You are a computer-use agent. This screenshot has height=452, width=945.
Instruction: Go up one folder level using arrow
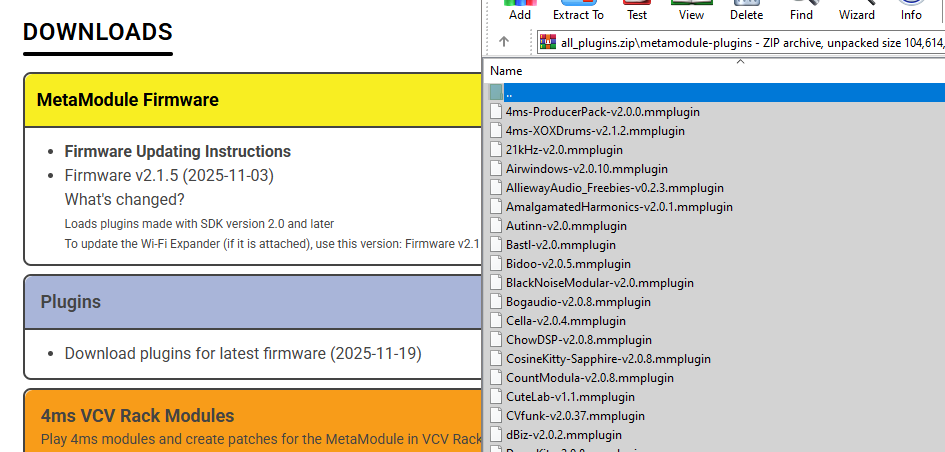click(504, 42)
